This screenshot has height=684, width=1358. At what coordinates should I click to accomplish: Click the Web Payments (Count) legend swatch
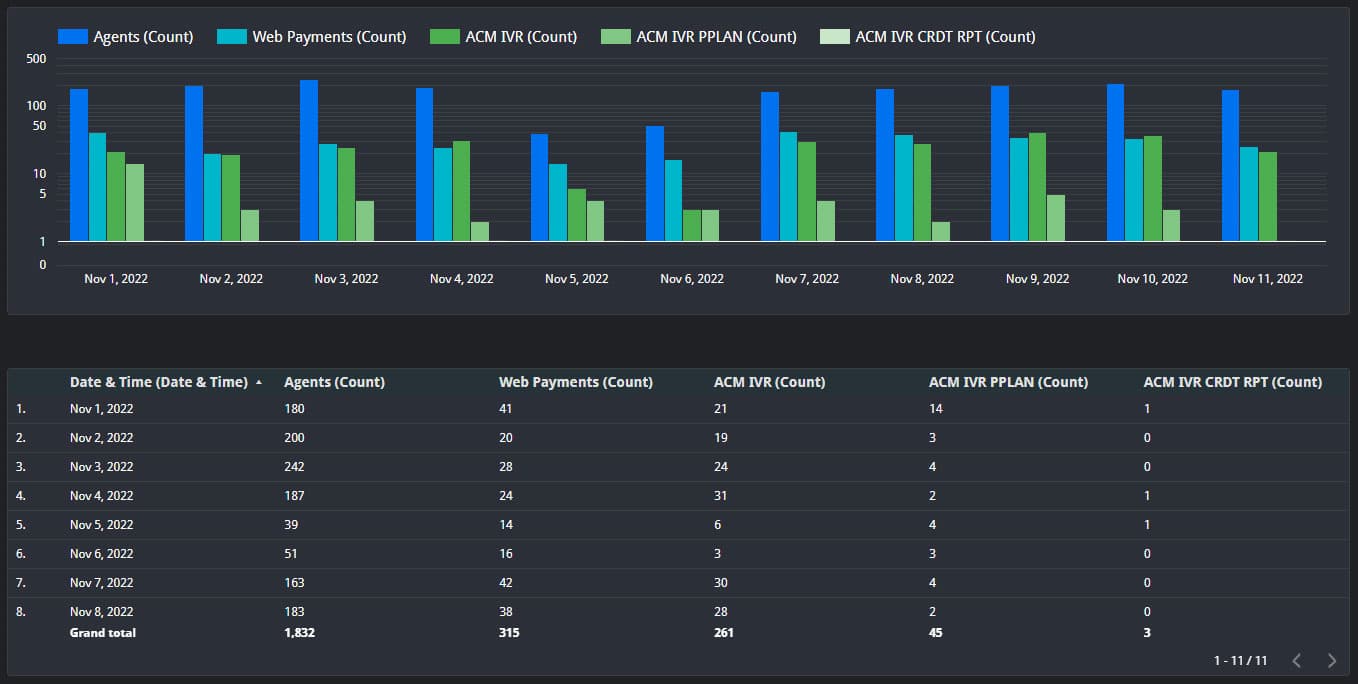click(232, 36)
